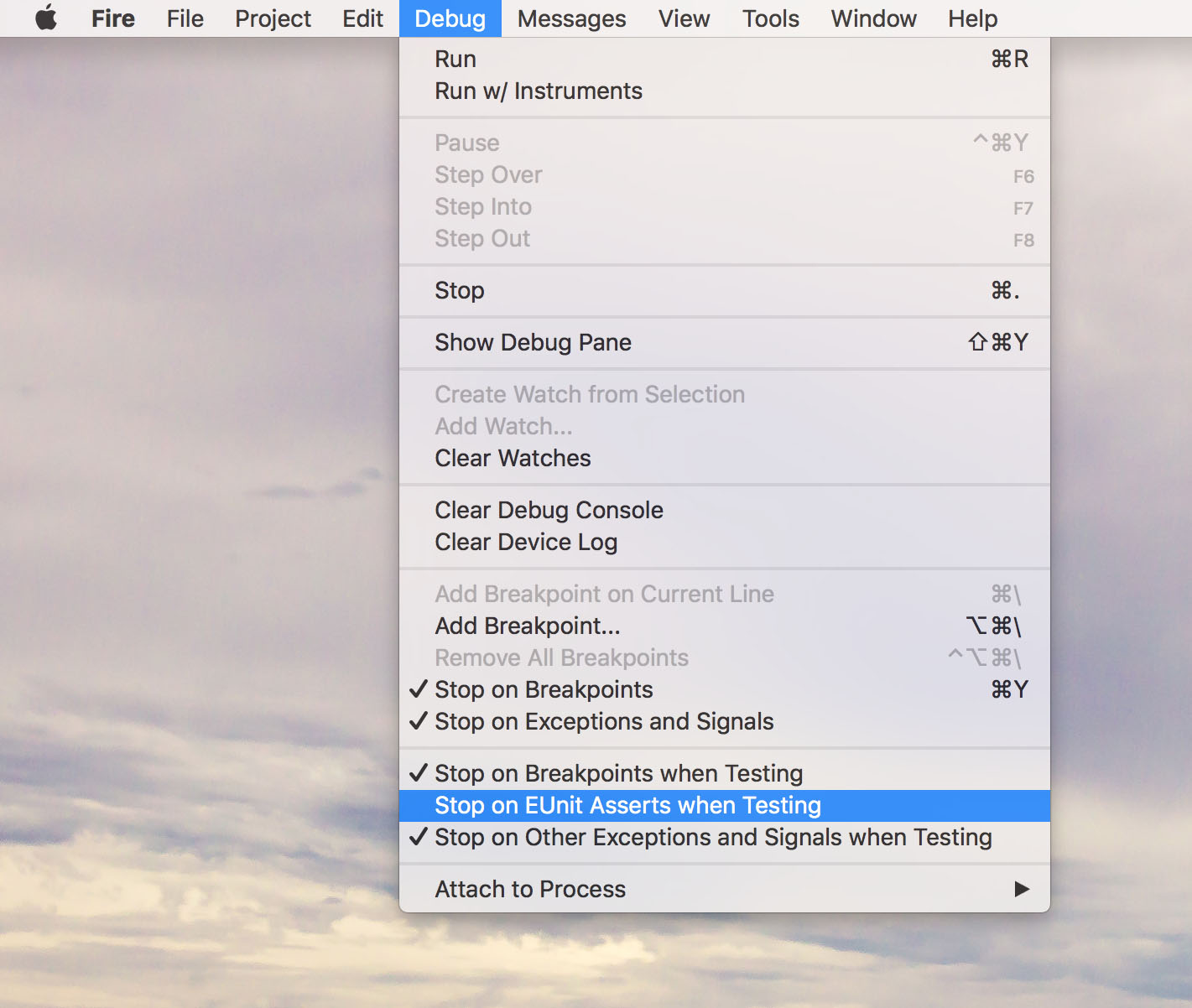The image size is (1192, 1008).
Task: Select Add Breakpoint... menu item
Action: [x=725, y=626]
